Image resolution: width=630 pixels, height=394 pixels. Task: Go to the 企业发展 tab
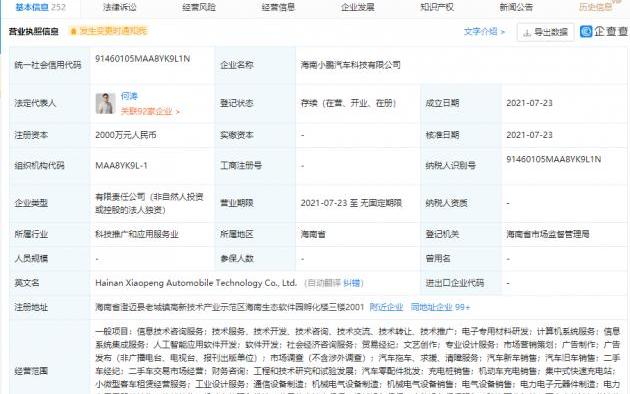tap(358, 7)
